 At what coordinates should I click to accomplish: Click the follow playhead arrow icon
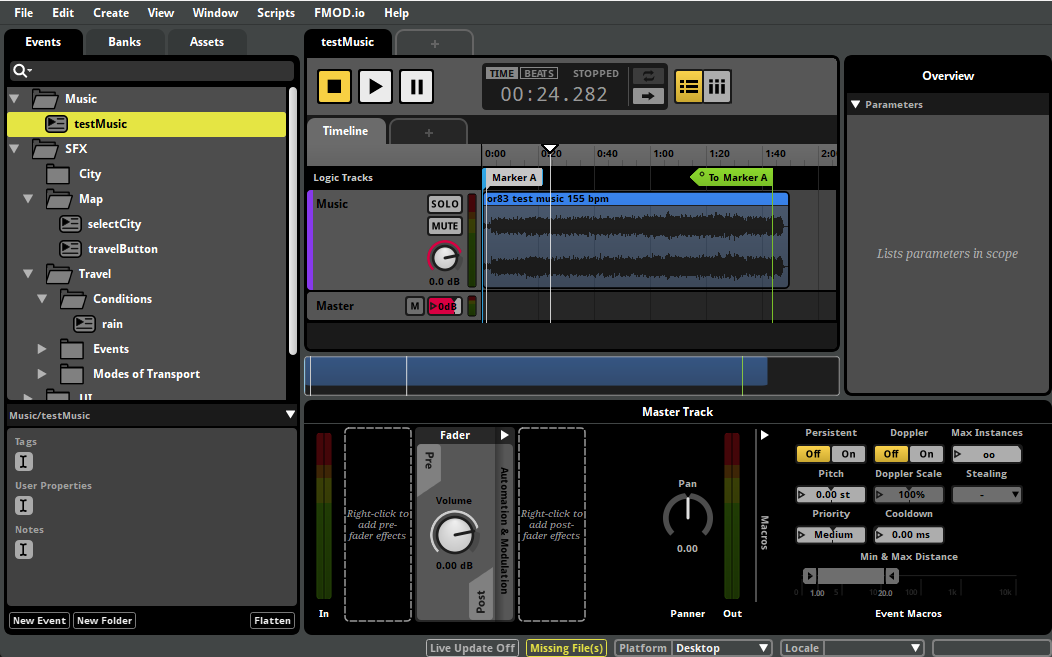648,96
